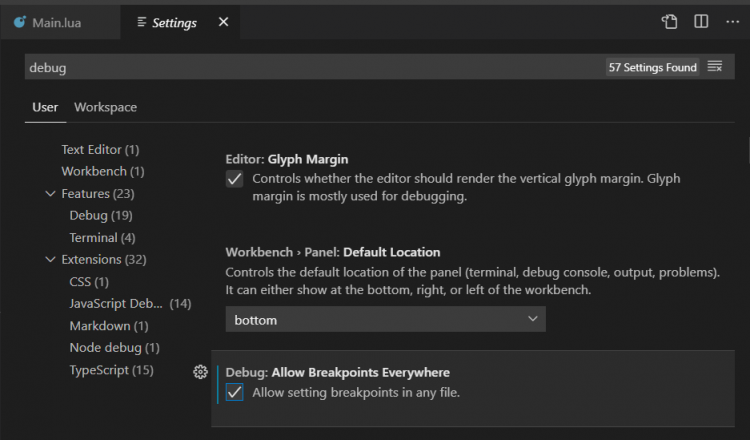Select the Workspace settings tab
The height and width of the screenshot is (440, 750).
coord(105,107)
